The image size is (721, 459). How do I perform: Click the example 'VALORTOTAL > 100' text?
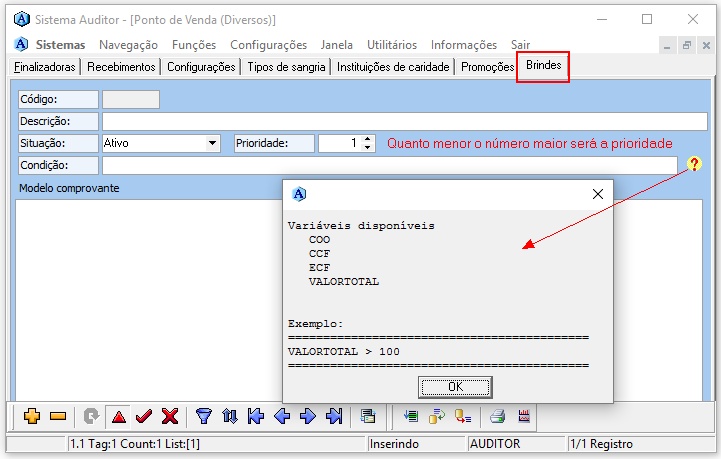point(343,352)
